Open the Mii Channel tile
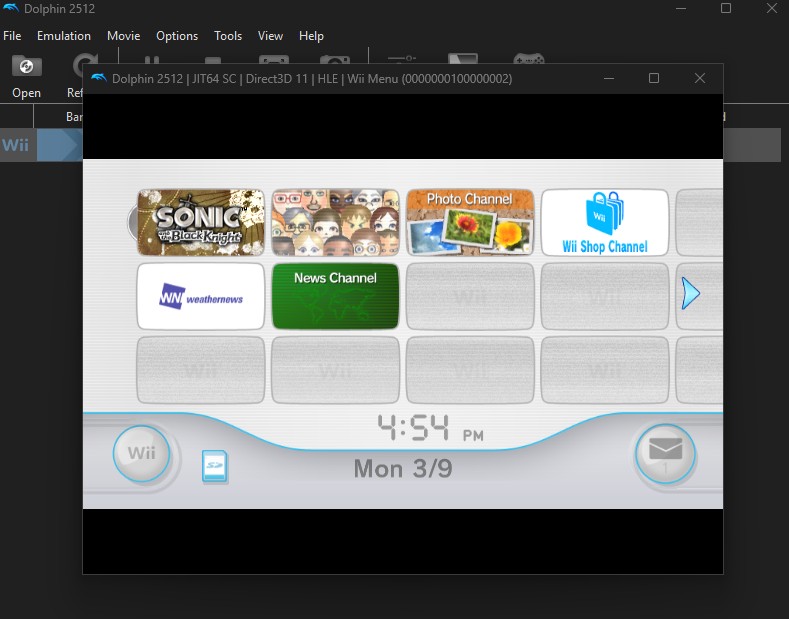This screenshot has width=789, height=619. pyautogui.click(x=335, y=223)
